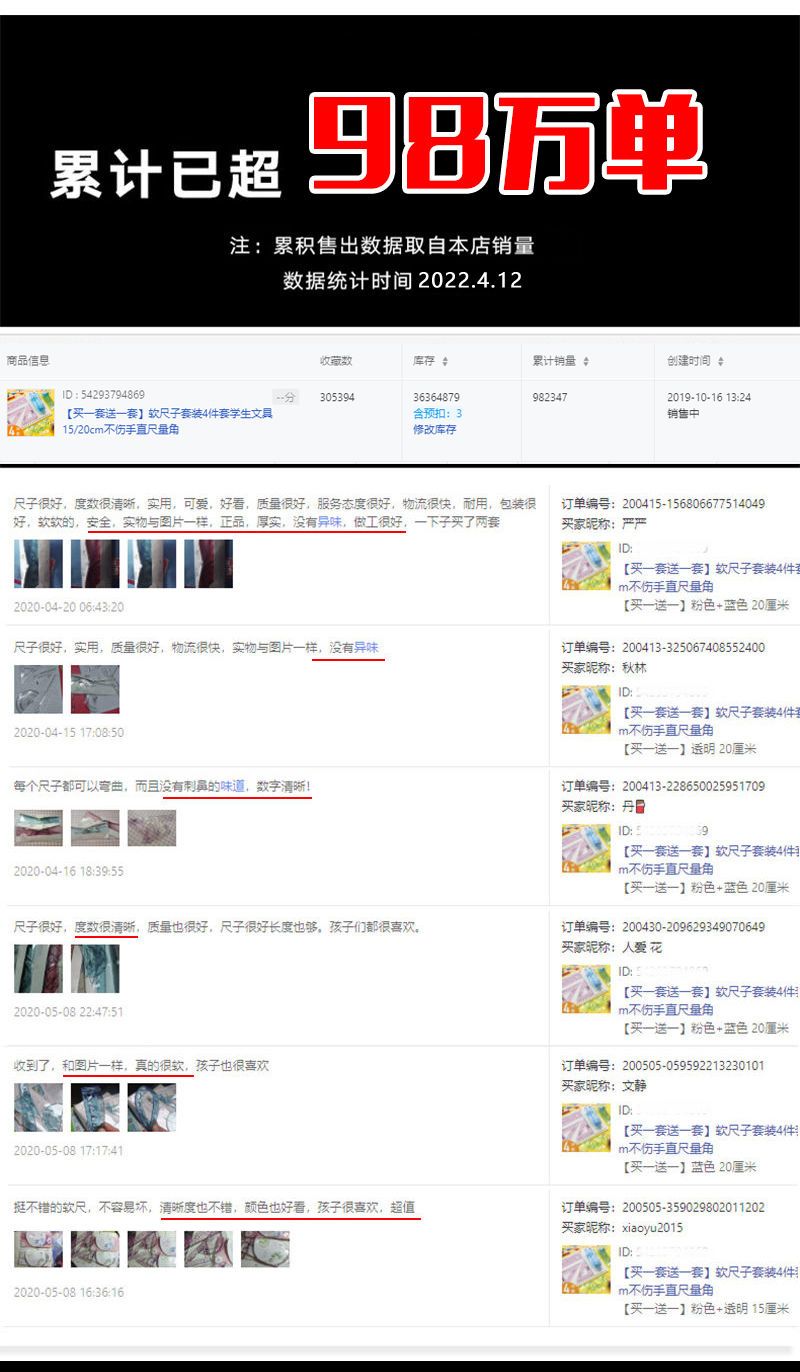Open order product icon for buyer 严严

[586, 566]
